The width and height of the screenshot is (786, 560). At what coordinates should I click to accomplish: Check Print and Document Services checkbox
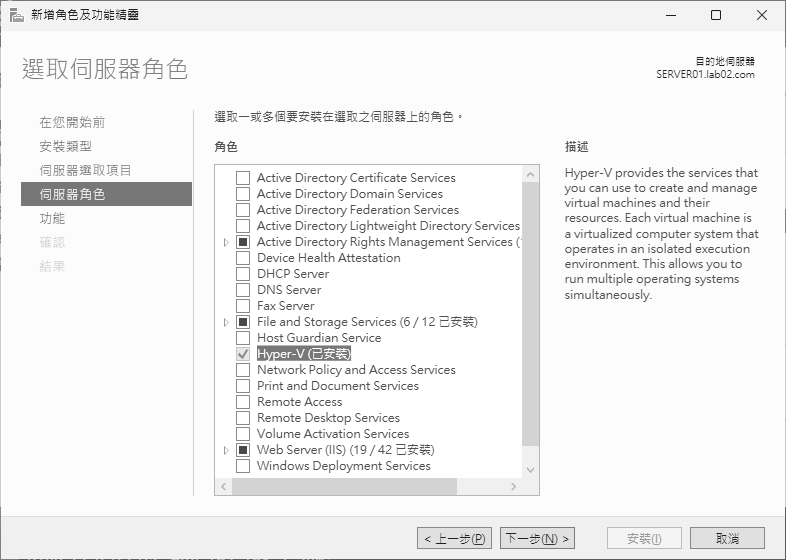pyautogui.click(x=243, y=386)
